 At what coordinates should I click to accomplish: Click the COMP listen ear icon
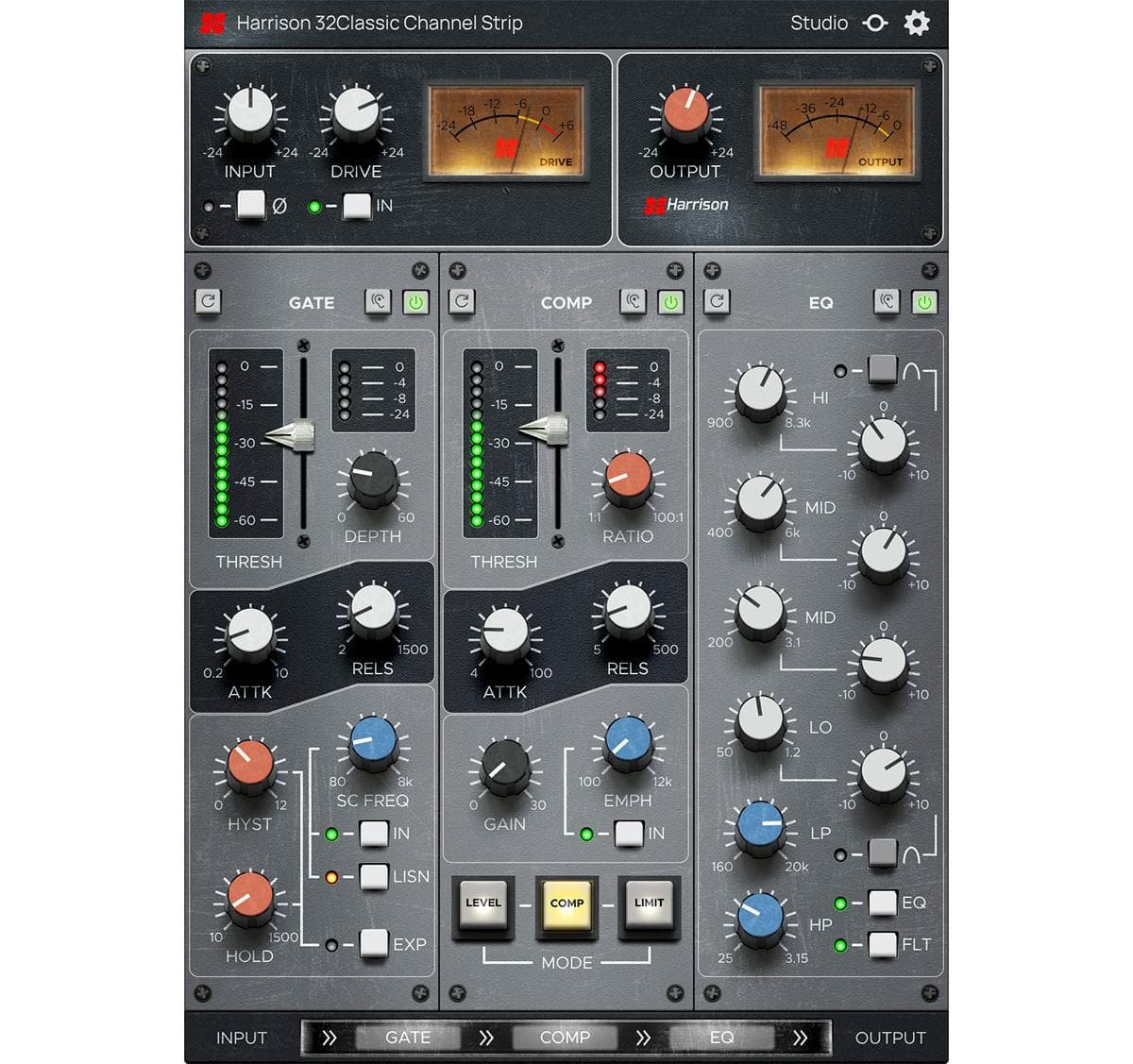[633, 302]
